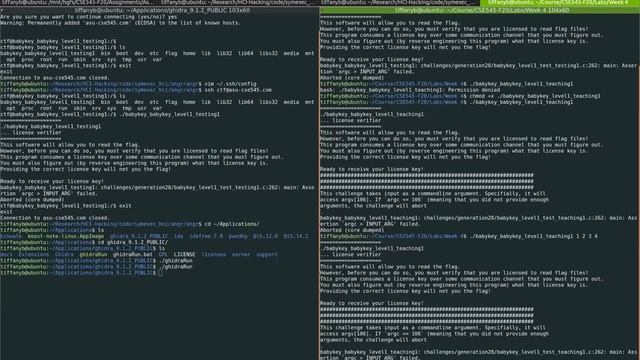Click 'Extensions' directory in the ghidra listing
640x360 pixels.
point(33,254)
